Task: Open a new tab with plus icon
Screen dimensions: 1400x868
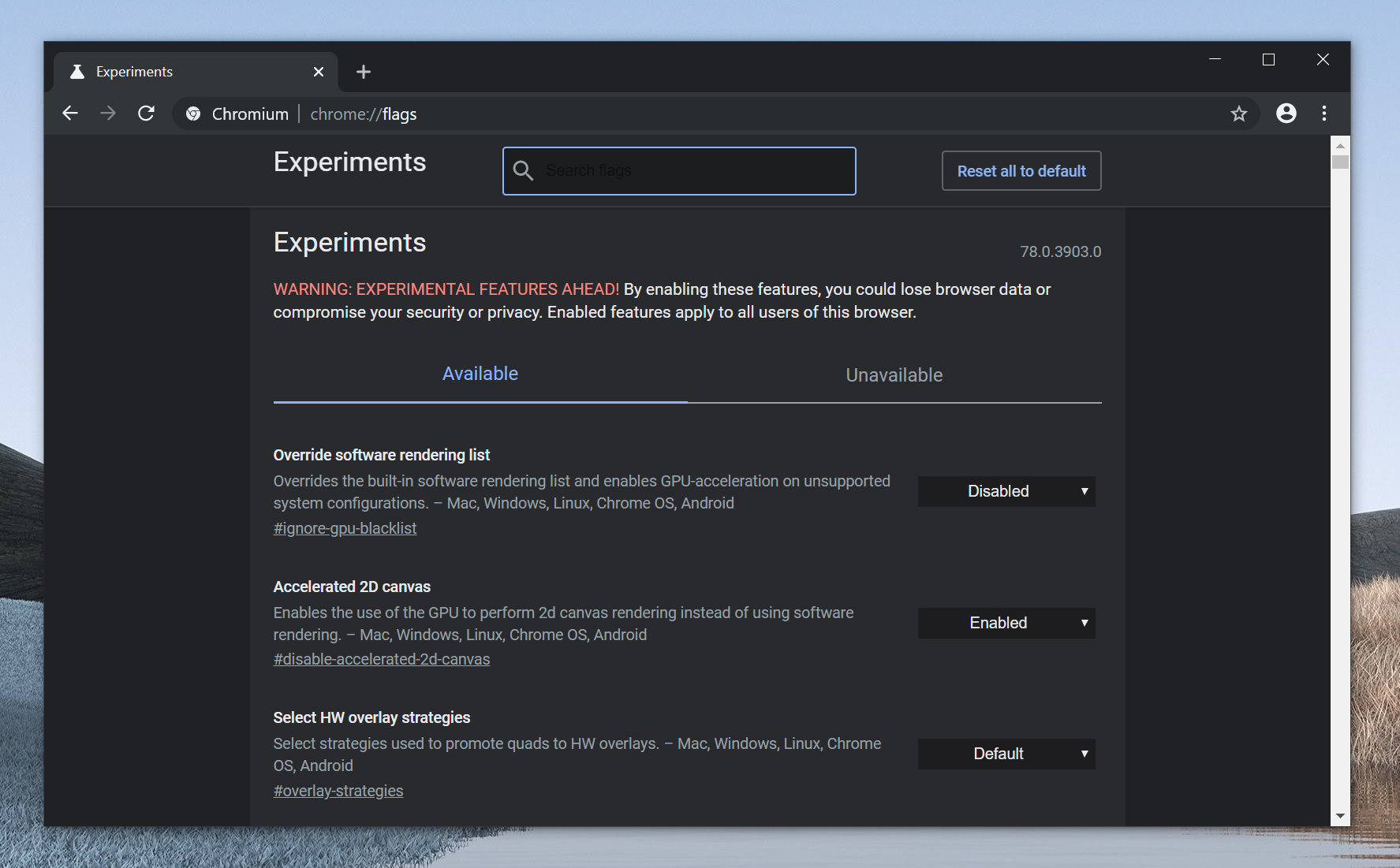Action: coord(363,72)
